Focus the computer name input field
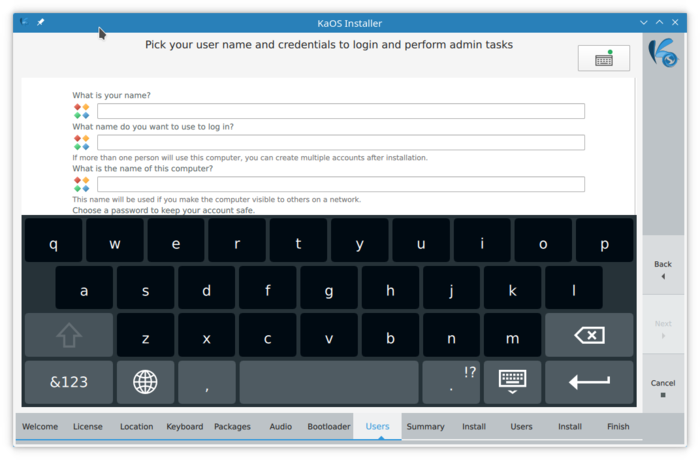This screenshot has width=700, height=460. 341,184
